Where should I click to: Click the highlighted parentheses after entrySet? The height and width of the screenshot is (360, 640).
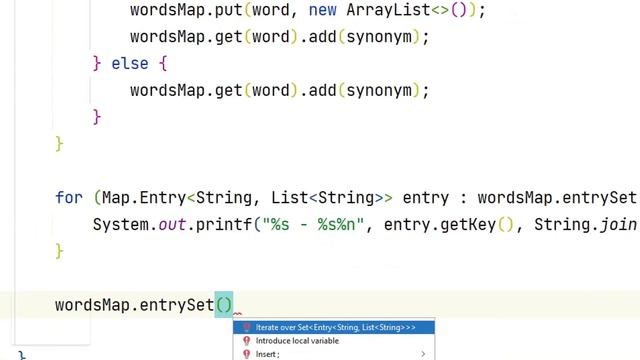click(224, 305)
